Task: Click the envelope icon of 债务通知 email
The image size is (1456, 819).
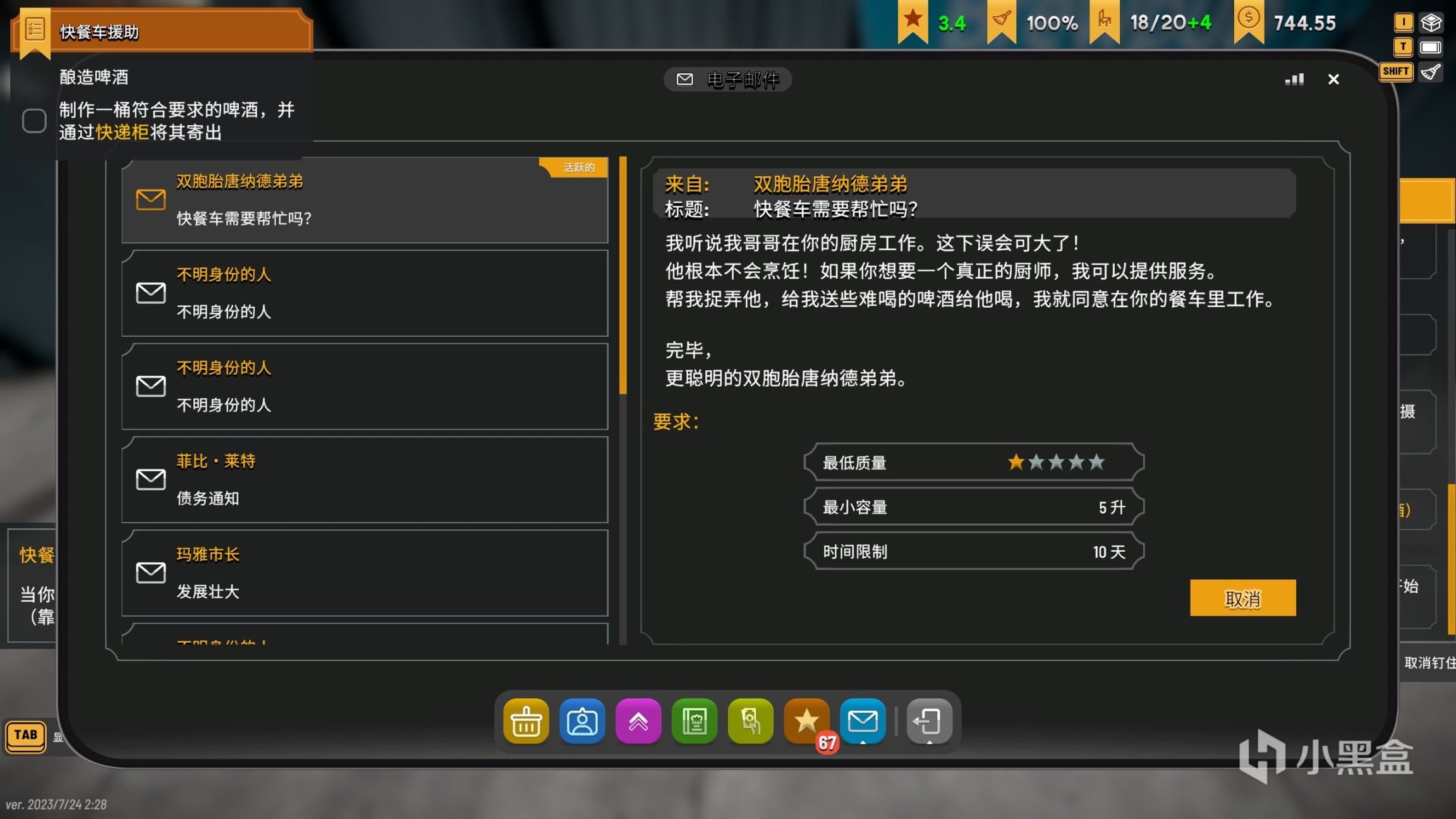Action: click(x=151, y=480)
